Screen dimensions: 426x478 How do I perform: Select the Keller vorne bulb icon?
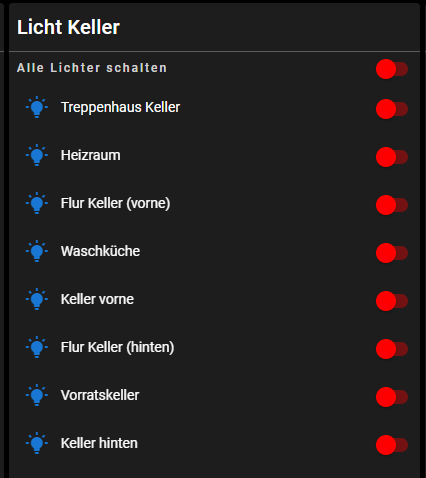tap(37, 299)
